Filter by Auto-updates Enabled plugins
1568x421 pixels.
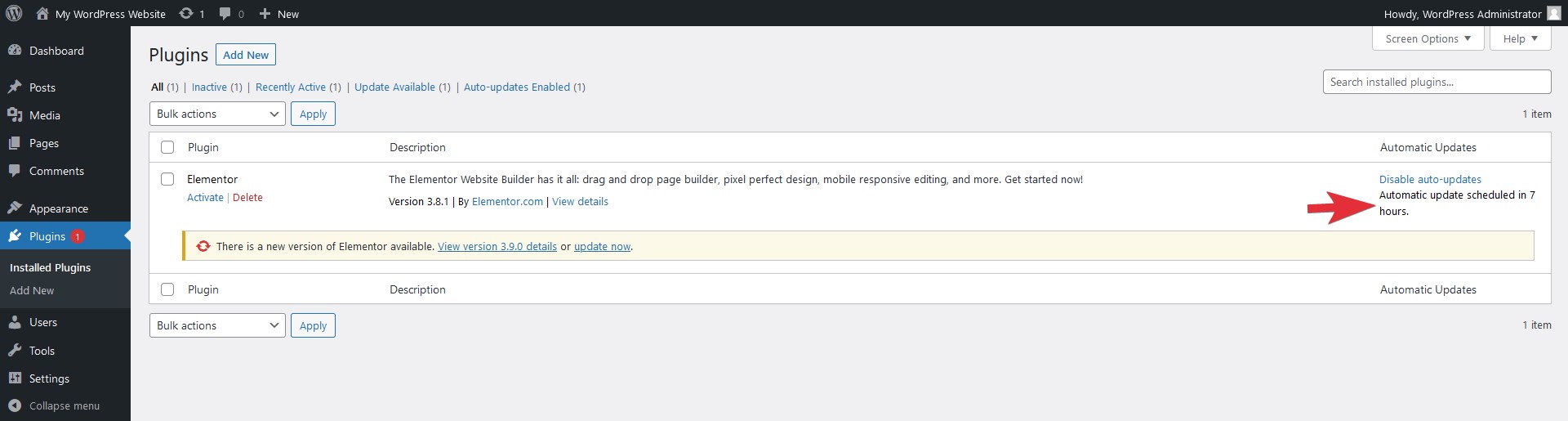click(517, 87)
